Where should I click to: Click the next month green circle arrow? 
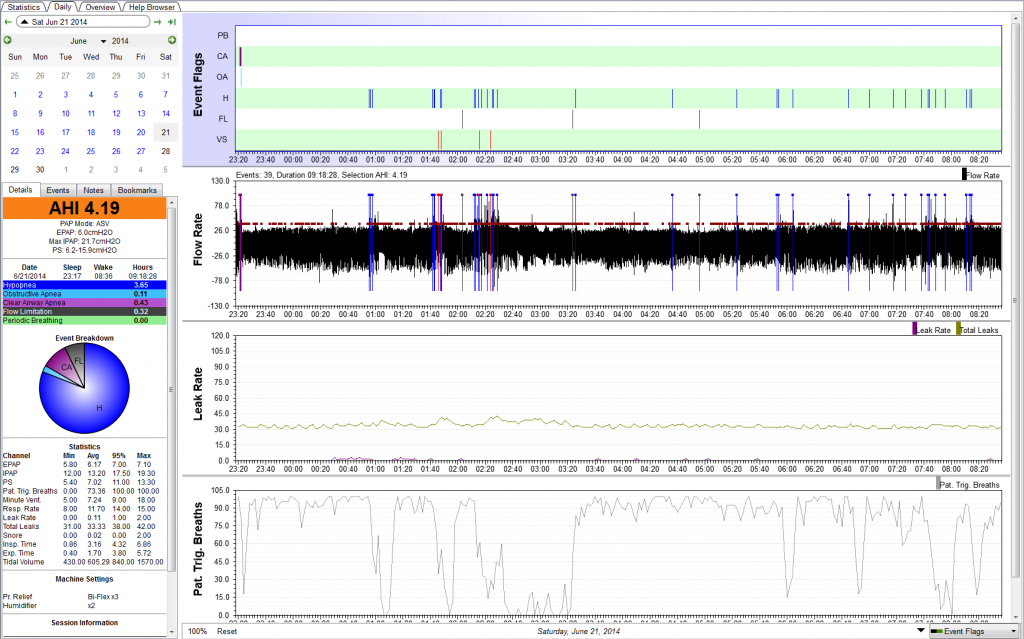171,40
